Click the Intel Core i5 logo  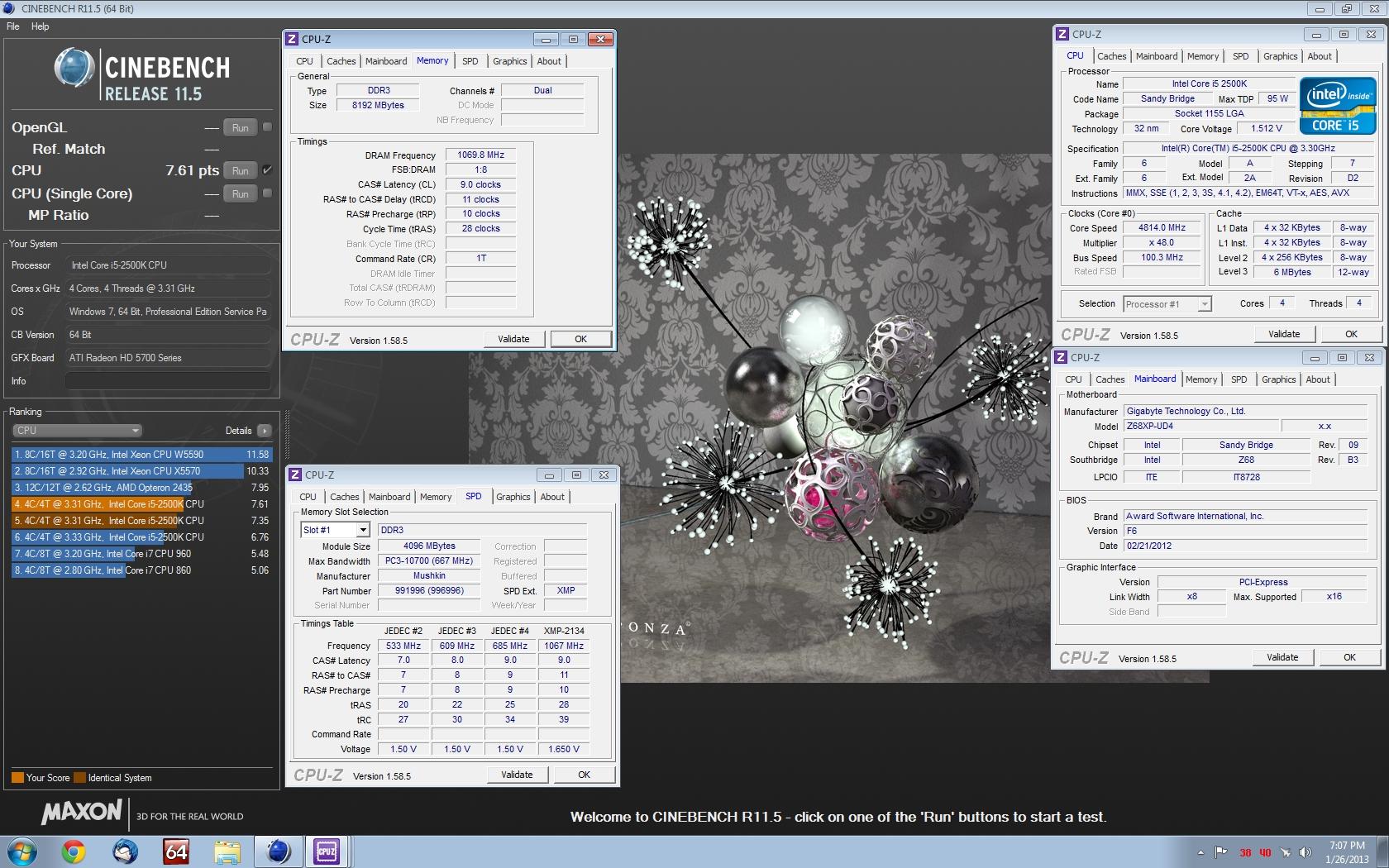point(1338,105)
